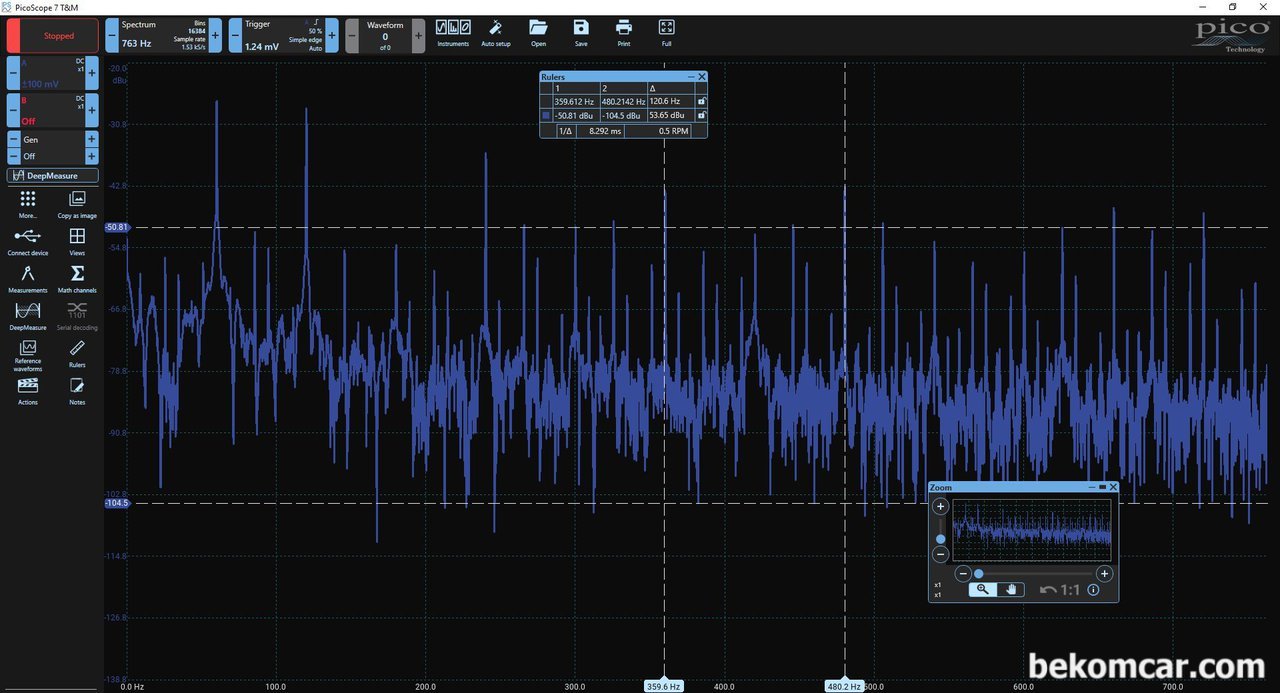The image size is (1280, 693).
Task: Run Auto setup
Action: [x=496, y=33]
